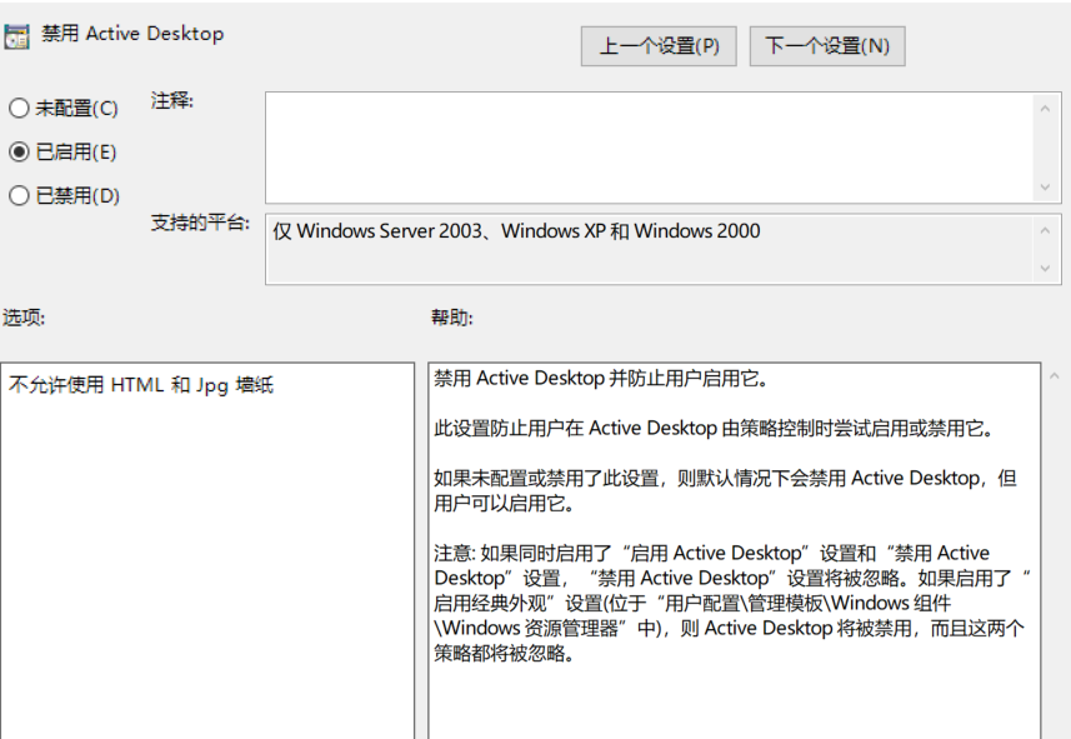Click help paragraph starting 如果未配置或禁用了此设置
The height and width of the screenshot is (739, 1071).
725,490
